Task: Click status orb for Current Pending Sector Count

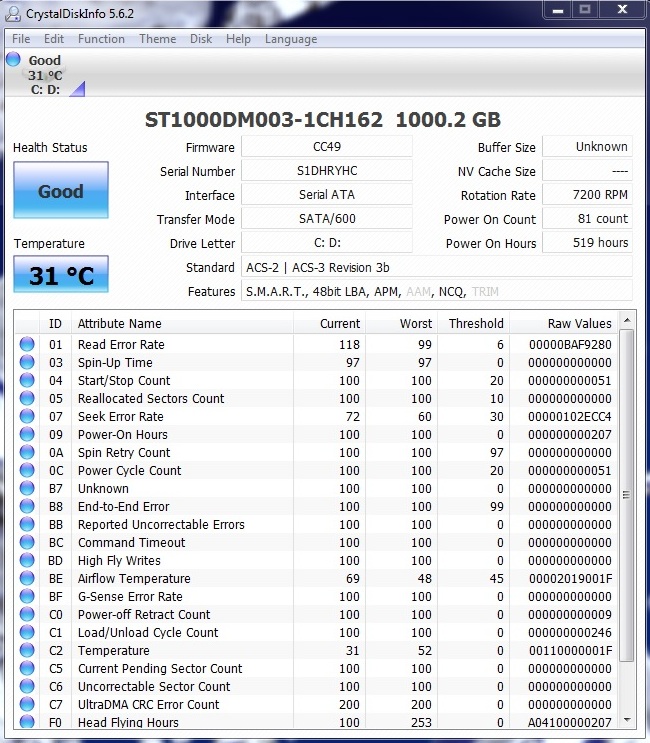Action: click(27, 668)
